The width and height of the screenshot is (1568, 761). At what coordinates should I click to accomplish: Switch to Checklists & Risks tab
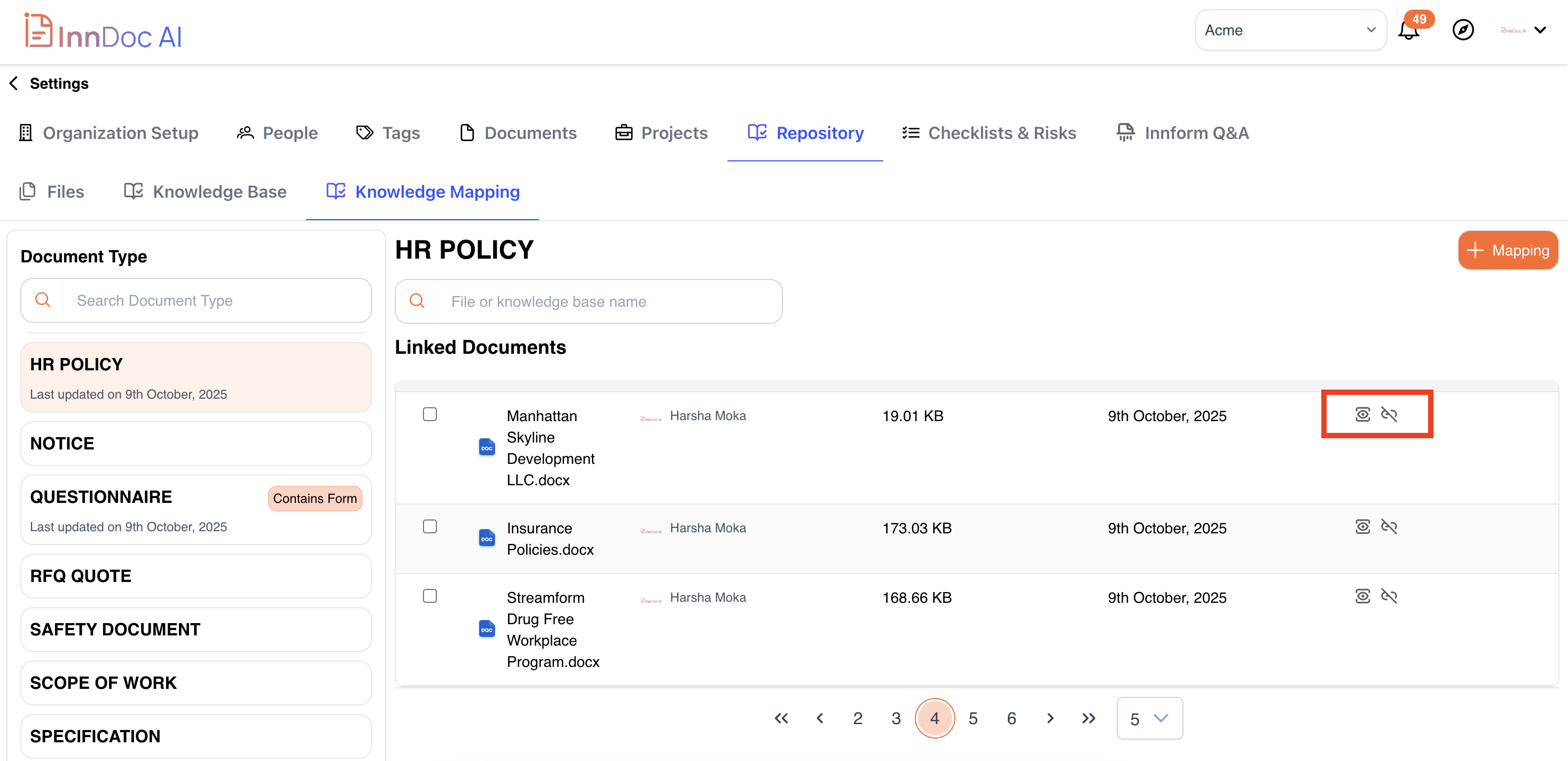click(x=989, y=133)
